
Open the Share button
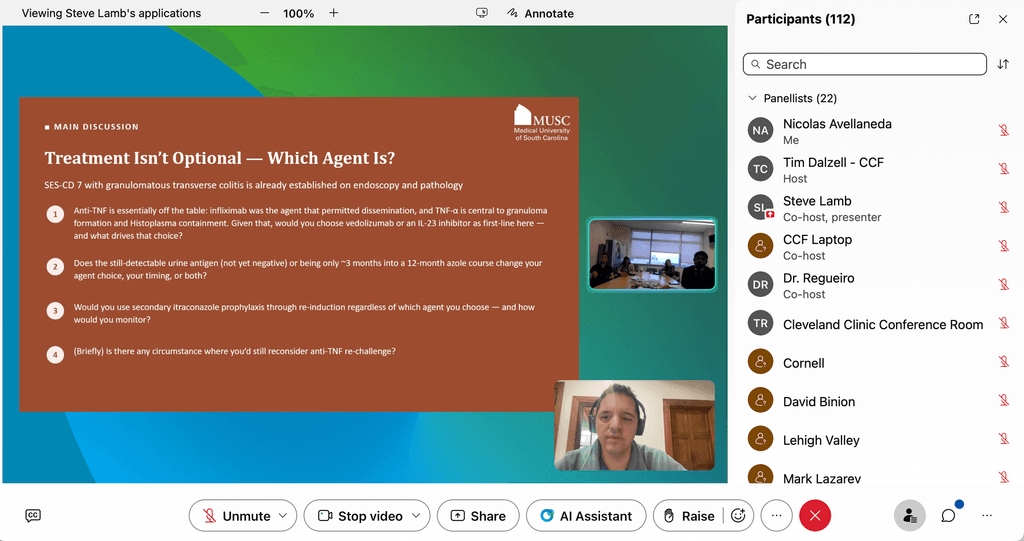(x=478, y=516)
